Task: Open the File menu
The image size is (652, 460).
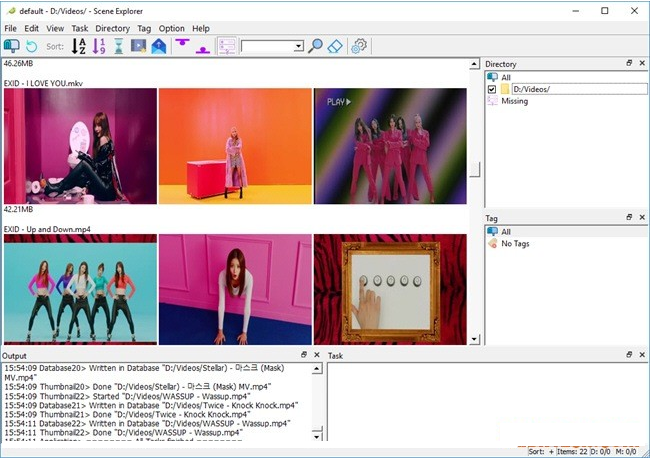Action: (x=10, y=28)
